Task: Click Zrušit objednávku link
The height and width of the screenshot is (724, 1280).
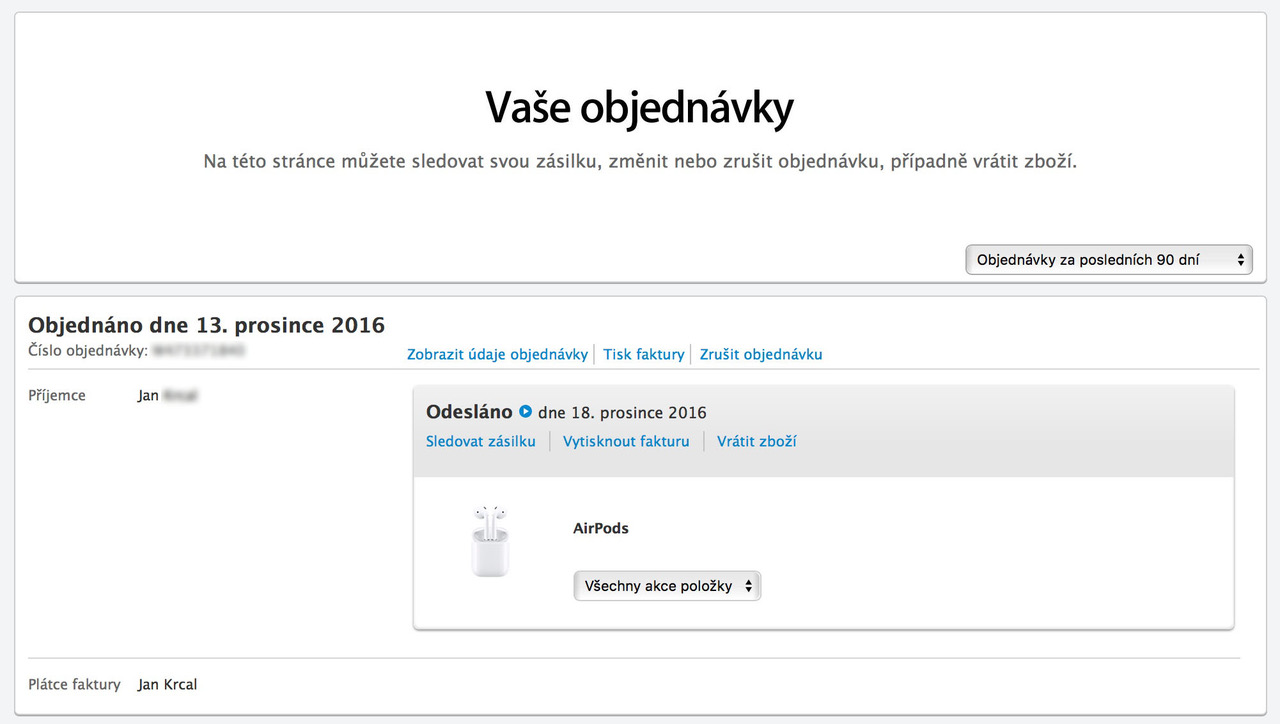Action: point(761,354)
